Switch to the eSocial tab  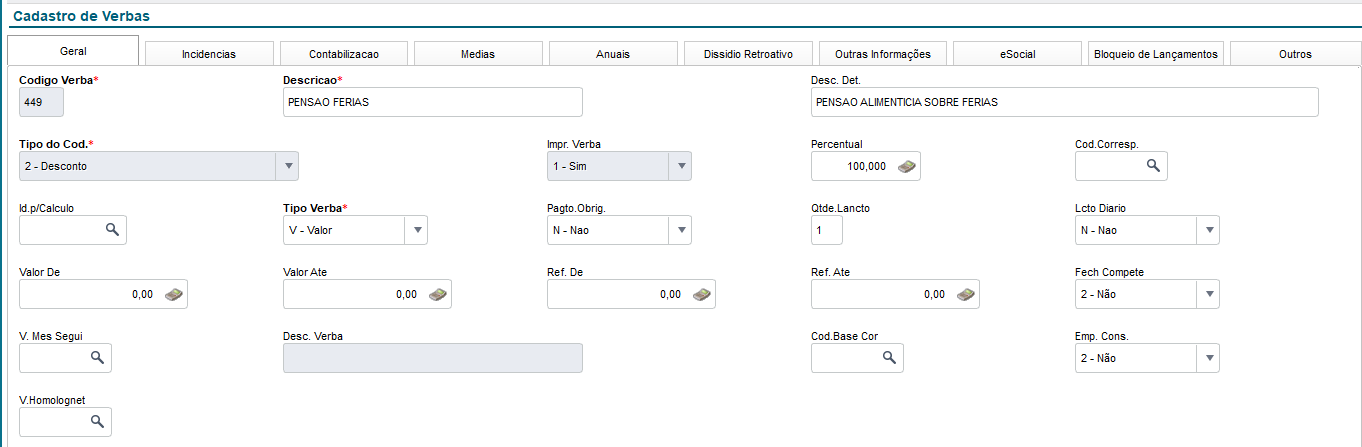(1017, 54)
